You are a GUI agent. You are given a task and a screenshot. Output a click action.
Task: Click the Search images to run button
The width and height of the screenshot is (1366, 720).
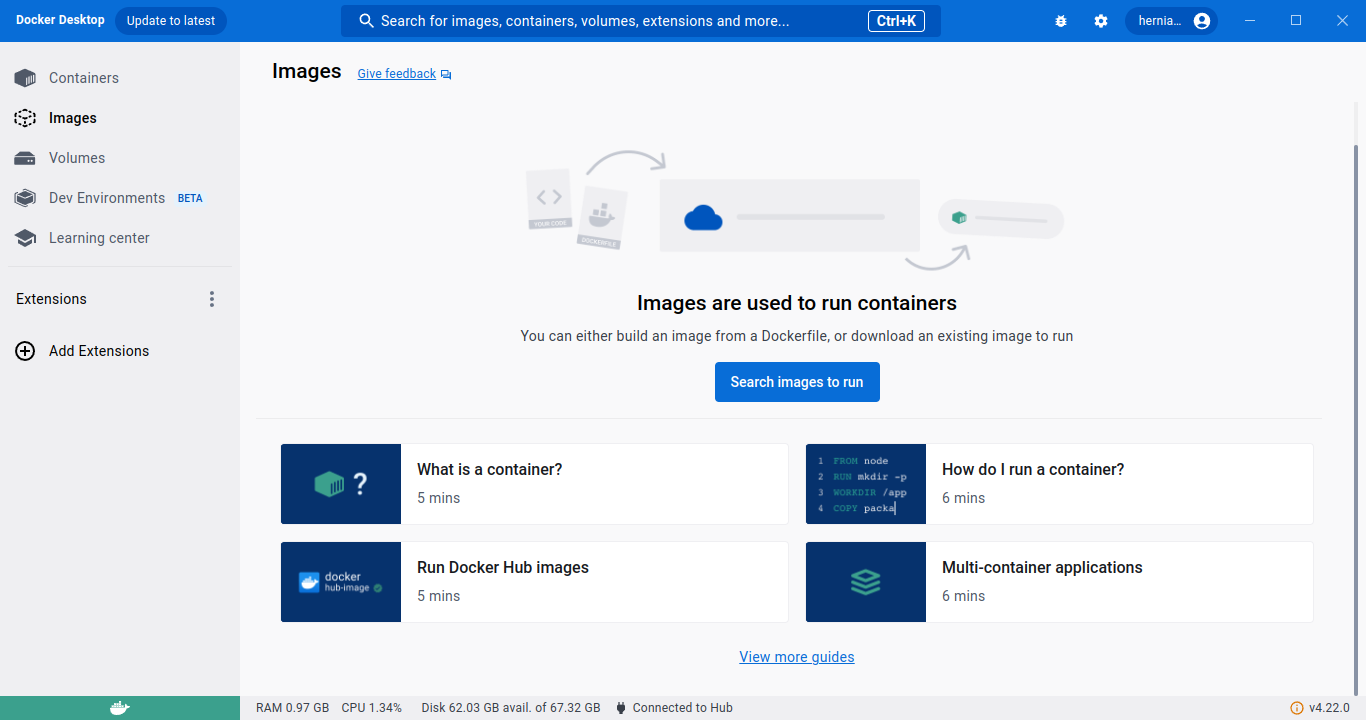pos(797,381)
